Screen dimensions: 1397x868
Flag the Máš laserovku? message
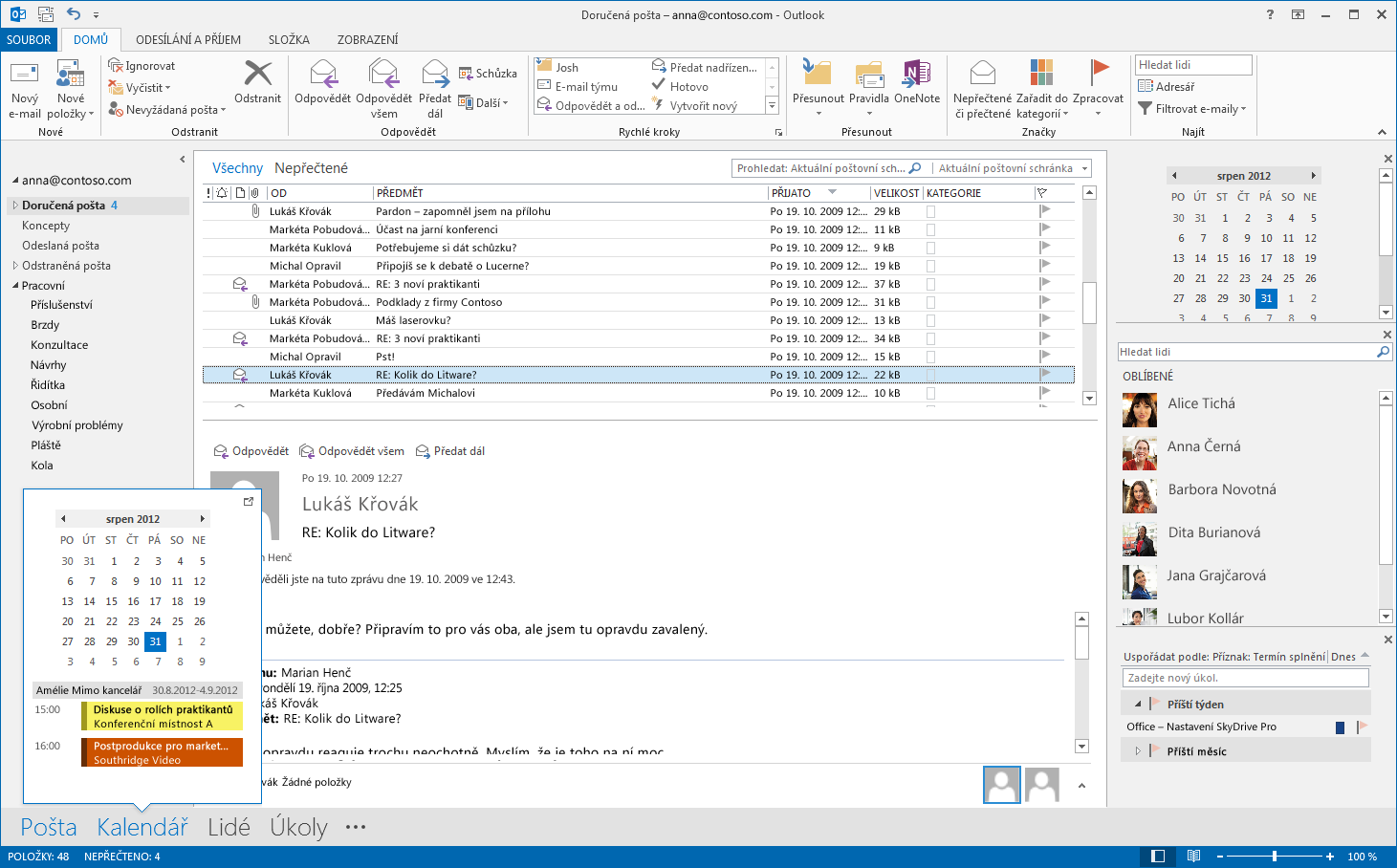click(x=1045, y=320)
